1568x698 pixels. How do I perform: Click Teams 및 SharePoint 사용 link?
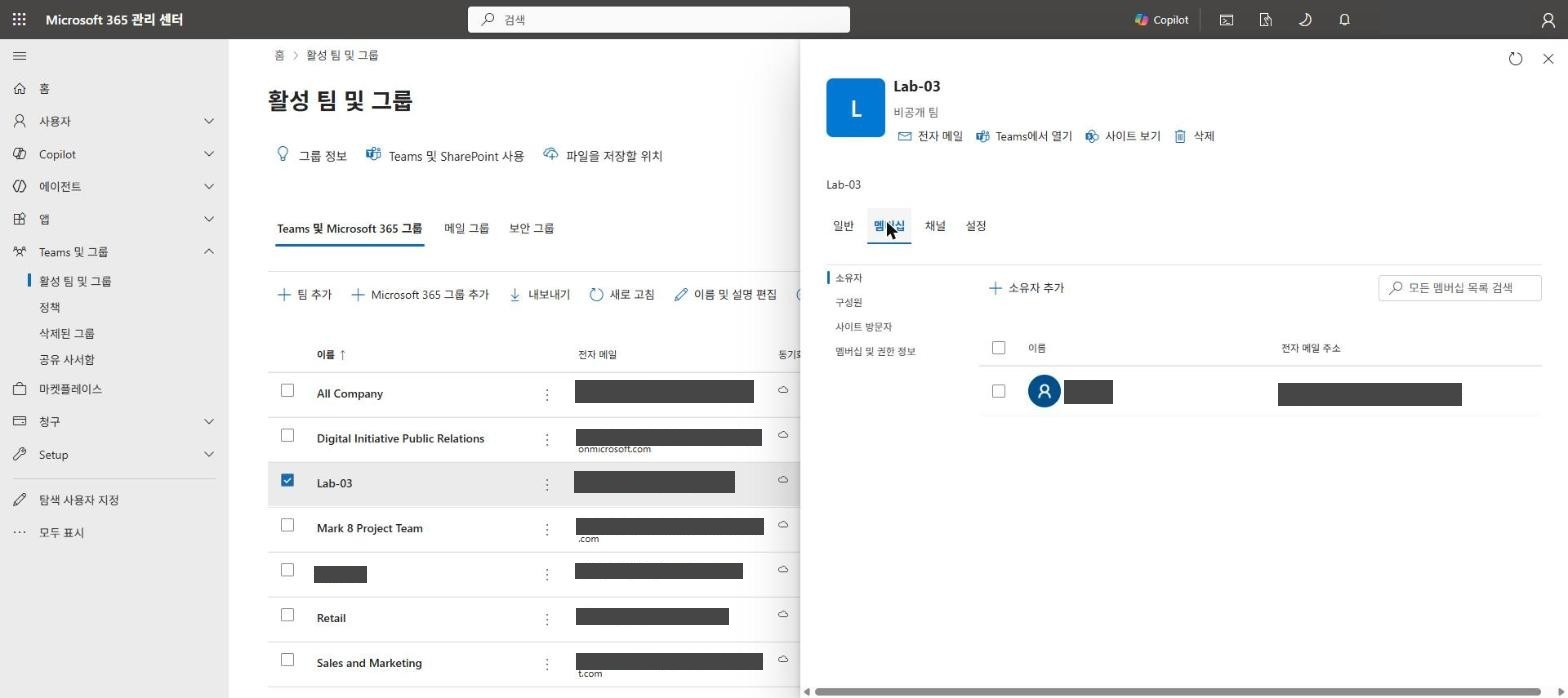(445, 156)
